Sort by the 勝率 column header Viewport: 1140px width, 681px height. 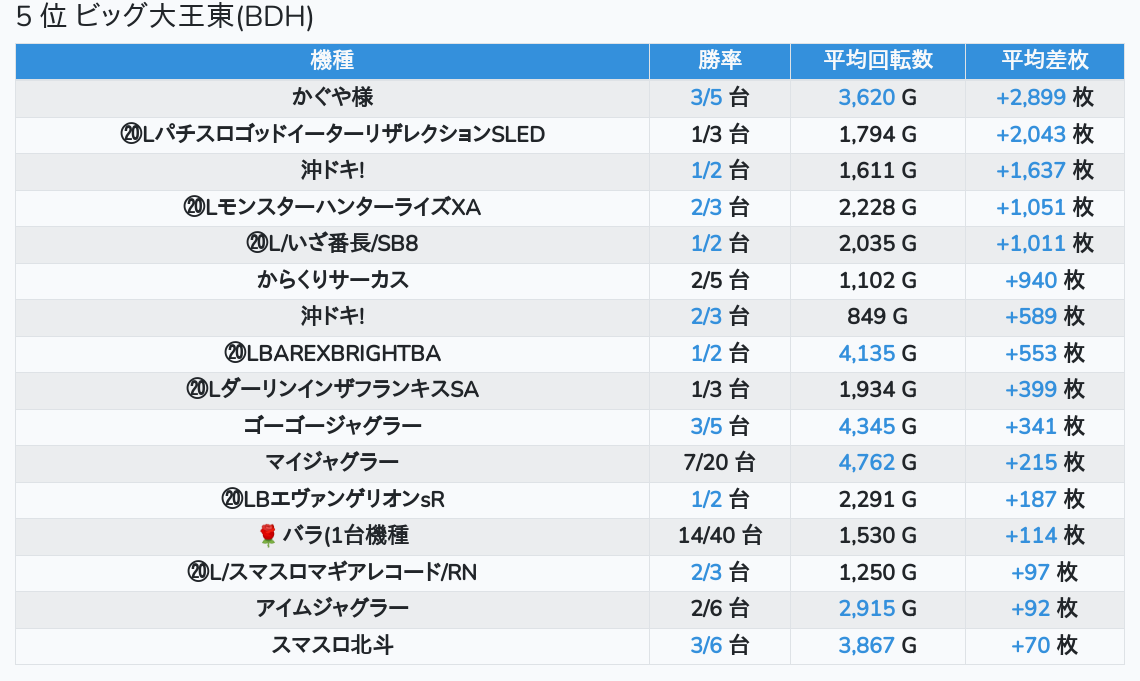tap(719, 61)
